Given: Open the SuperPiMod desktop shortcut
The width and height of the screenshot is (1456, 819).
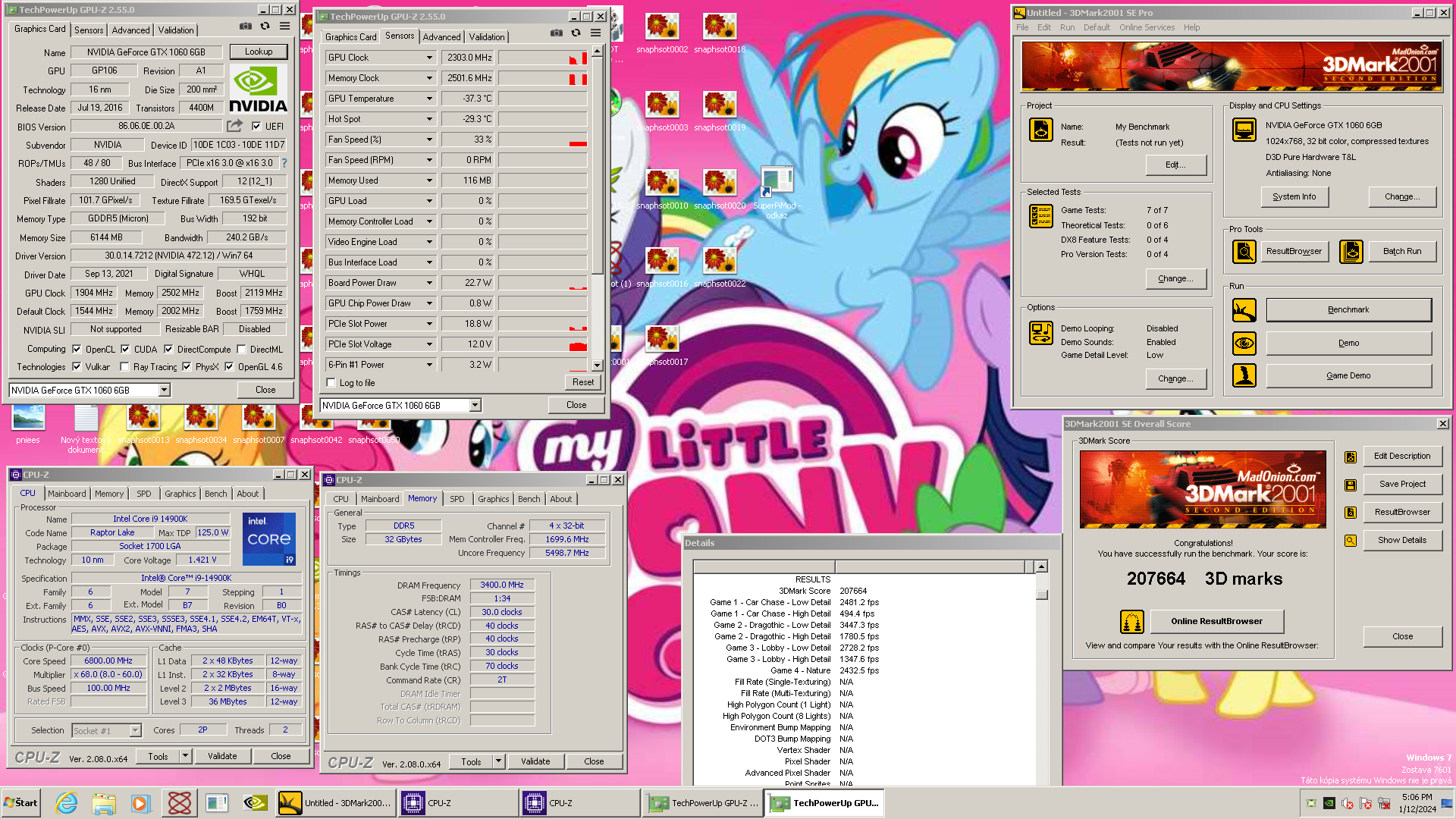Looking at the screenshot, I should [777, 193].
